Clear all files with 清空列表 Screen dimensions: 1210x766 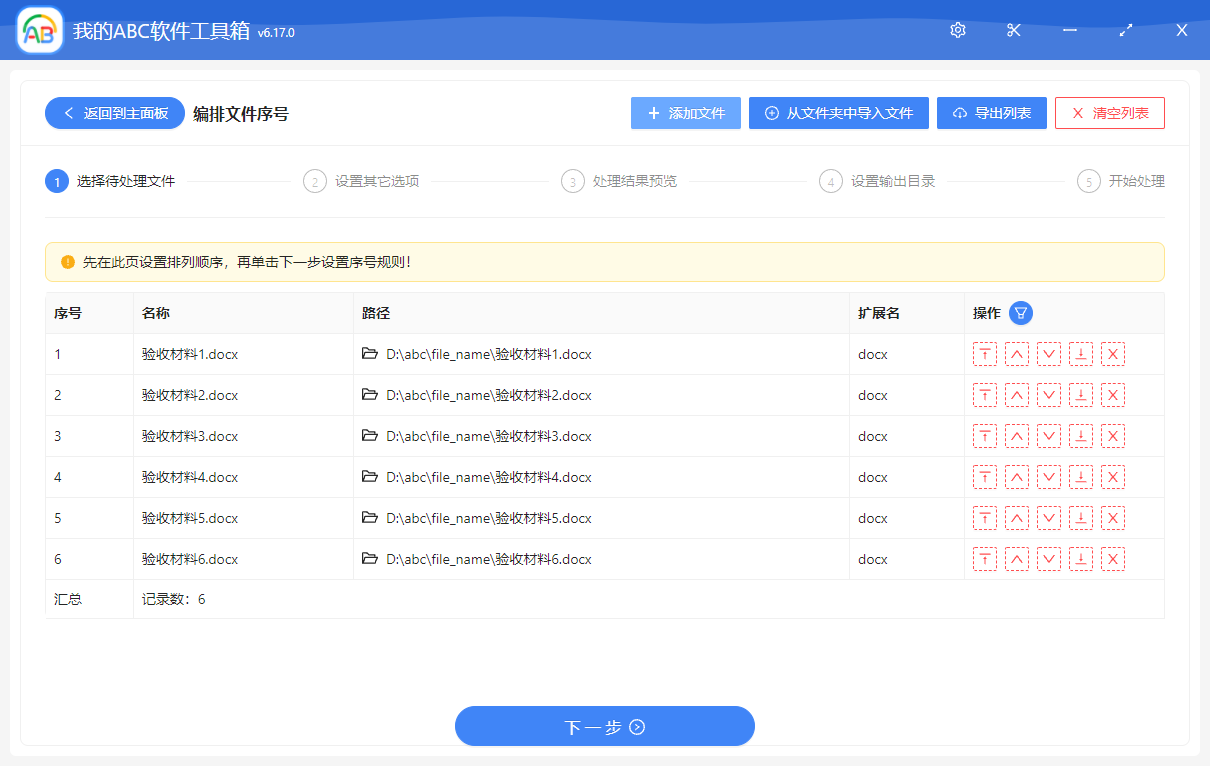[1109, 112]
